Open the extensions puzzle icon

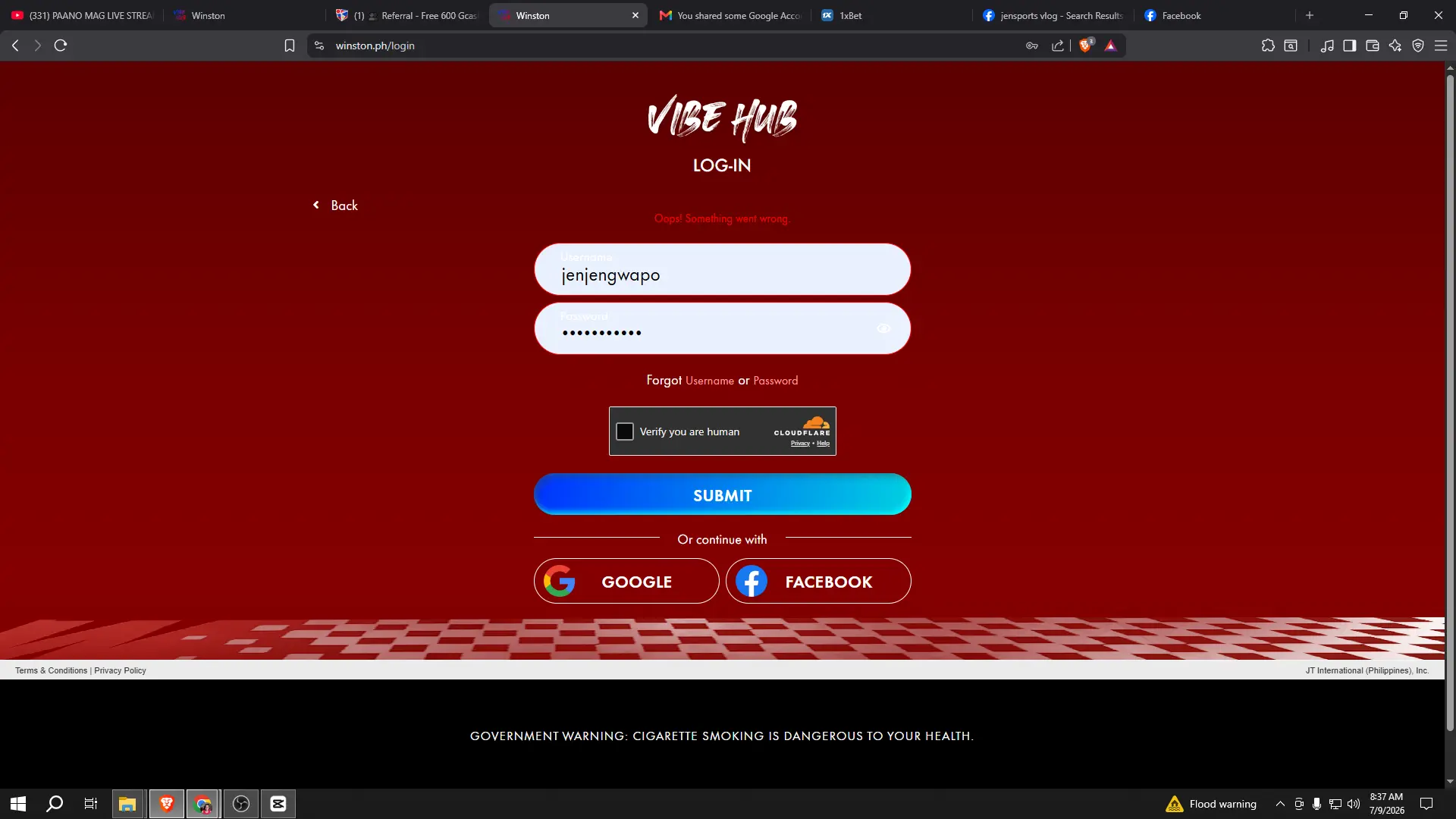pyautogui.click(x=1268, y=45)
